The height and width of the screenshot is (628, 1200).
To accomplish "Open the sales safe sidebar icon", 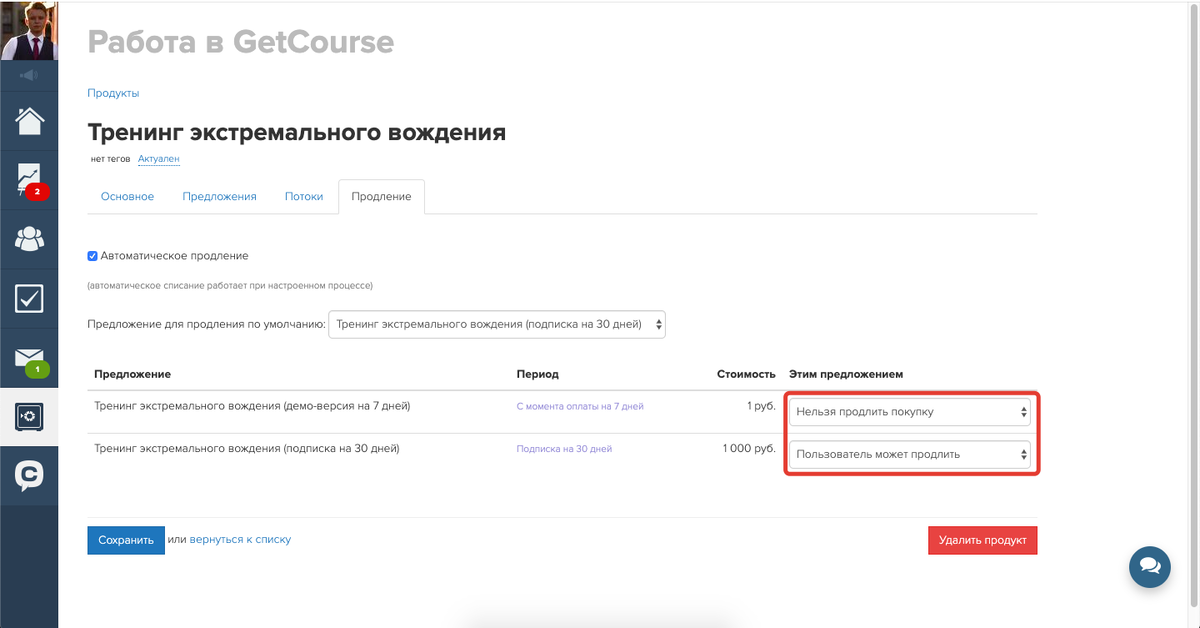I will click(29, 416).
